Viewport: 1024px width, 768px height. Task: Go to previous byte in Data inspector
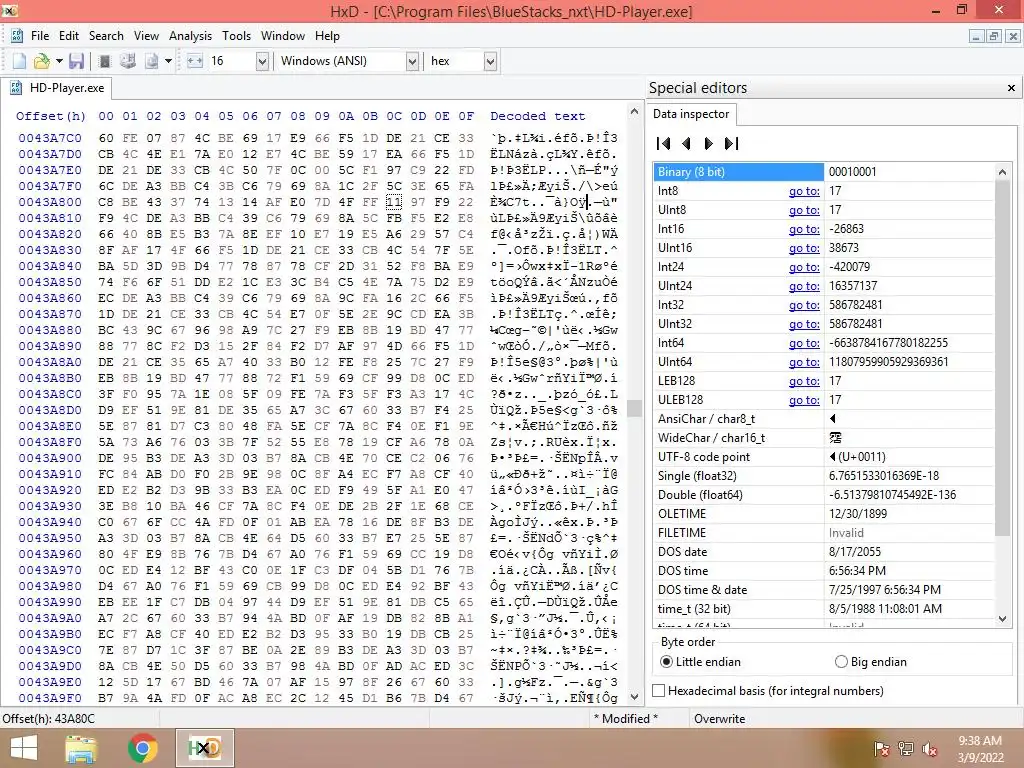pyautogui.click(x=686, y=143)
